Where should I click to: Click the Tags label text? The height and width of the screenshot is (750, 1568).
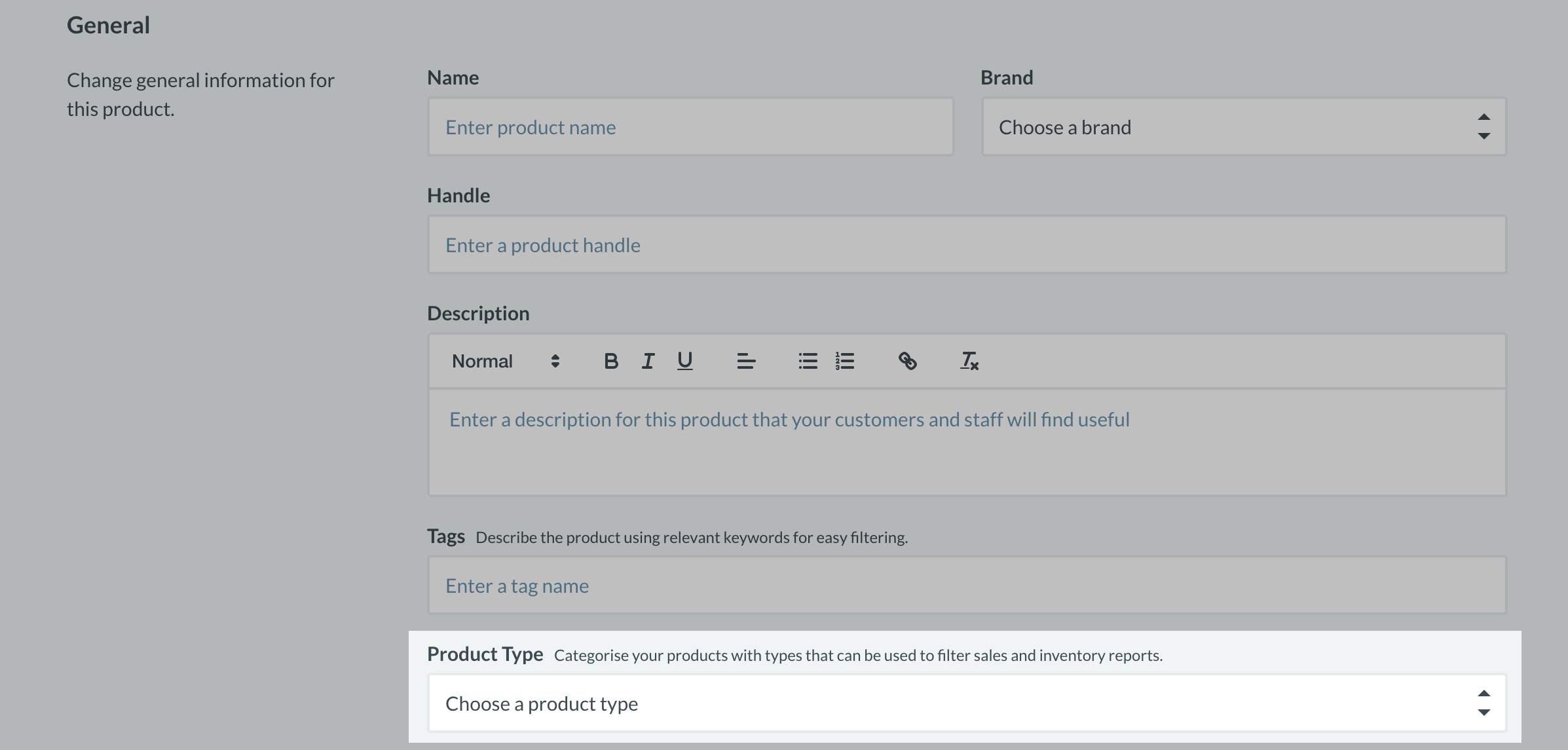(x=445, y=536)
